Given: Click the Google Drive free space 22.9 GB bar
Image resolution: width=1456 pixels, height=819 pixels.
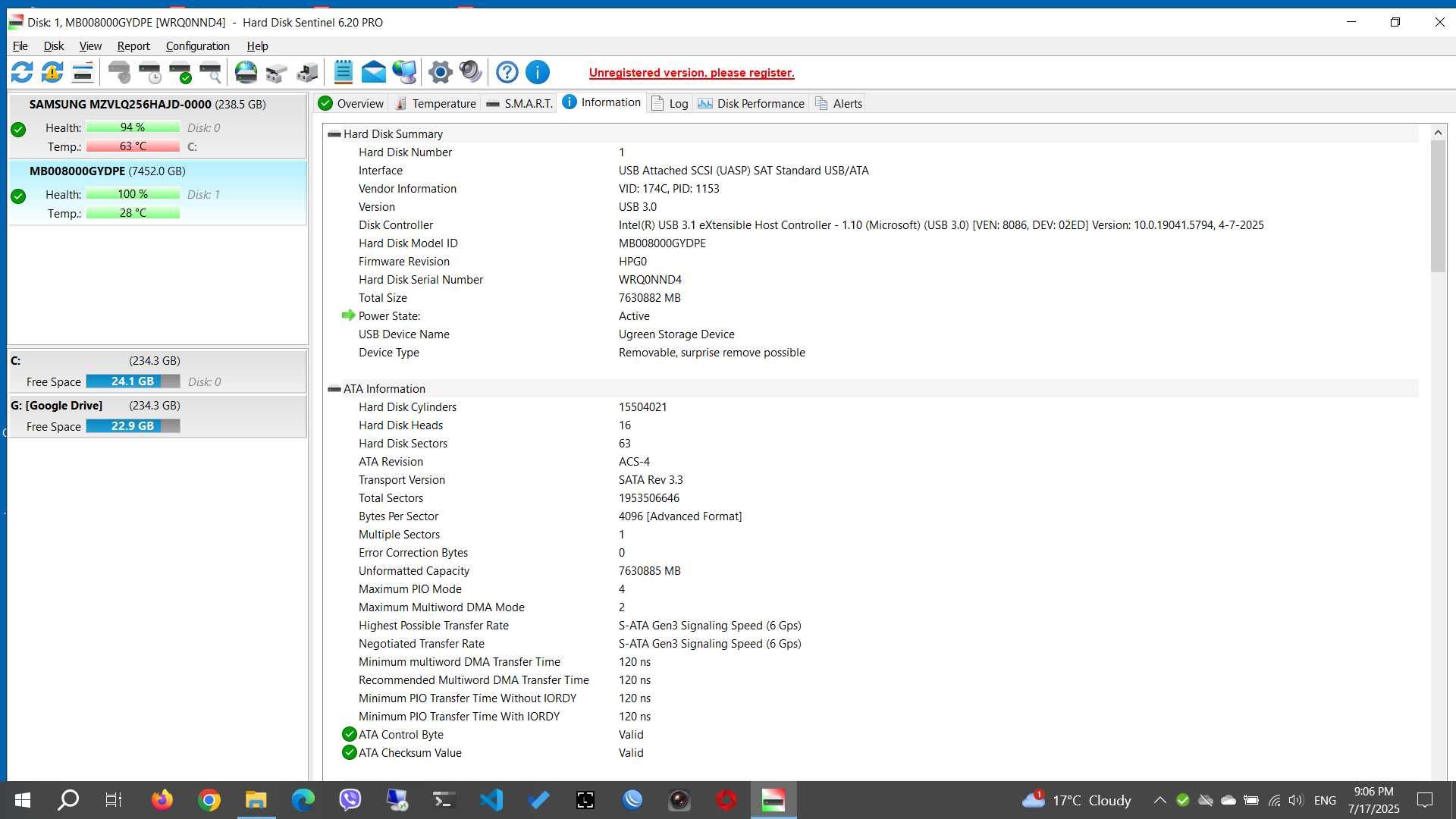Looking at the screenshot, I should (x=133, y=426).
